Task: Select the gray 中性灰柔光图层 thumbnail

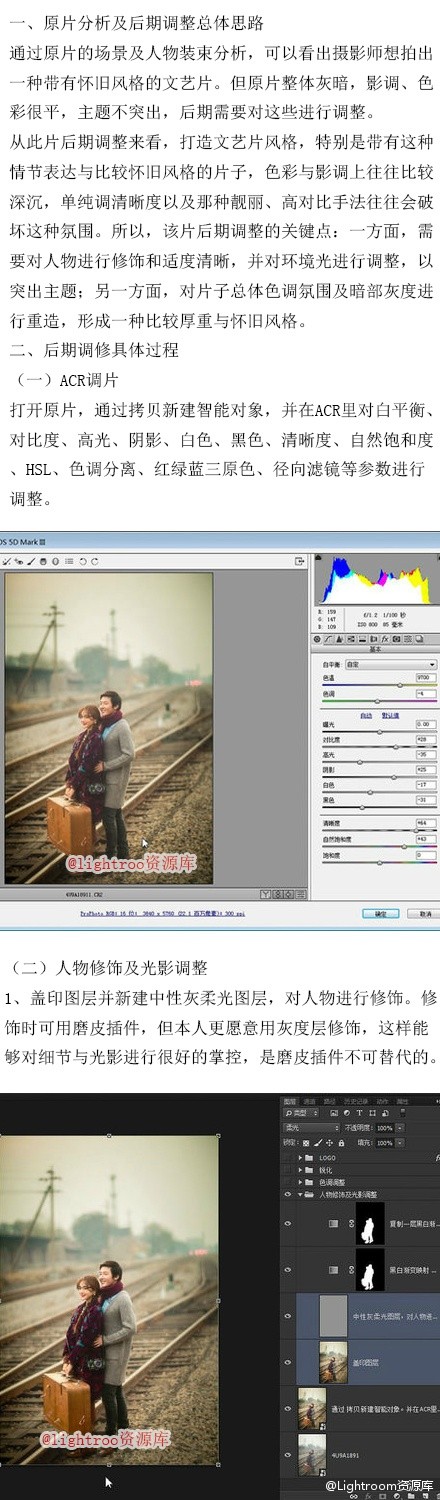Action: 333,1316
